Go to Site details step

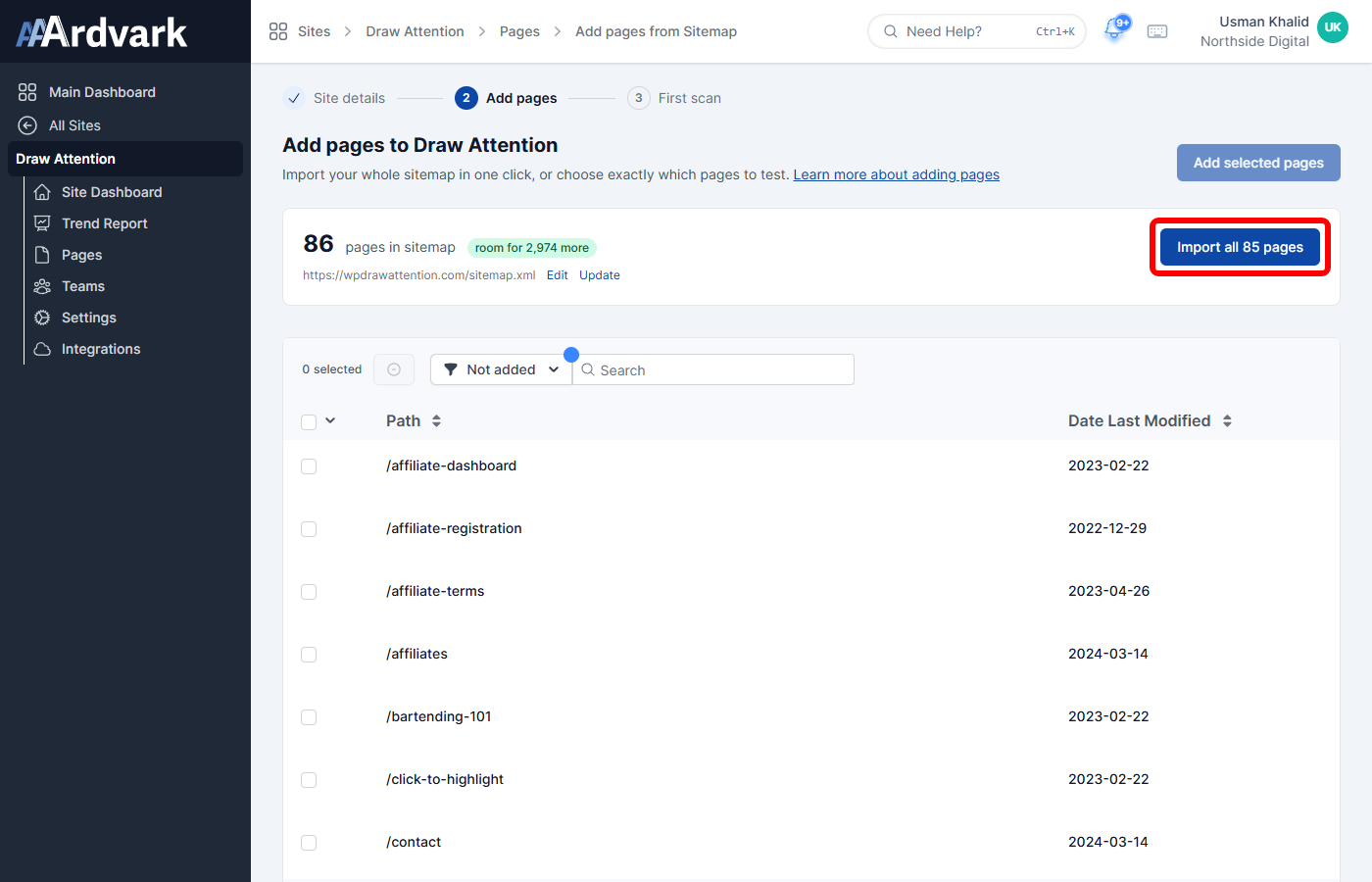[334, 98]
